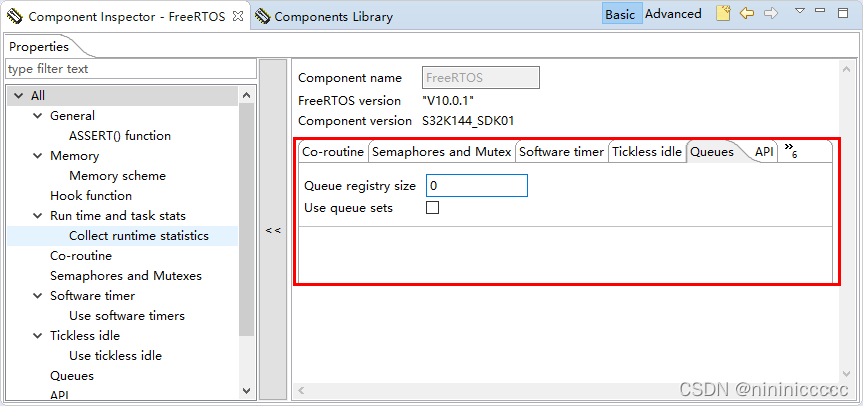The width and height of the screenshot is (863, 406).
Task: Open the Semaphores and Mutex tab
Action: [441, 152]
